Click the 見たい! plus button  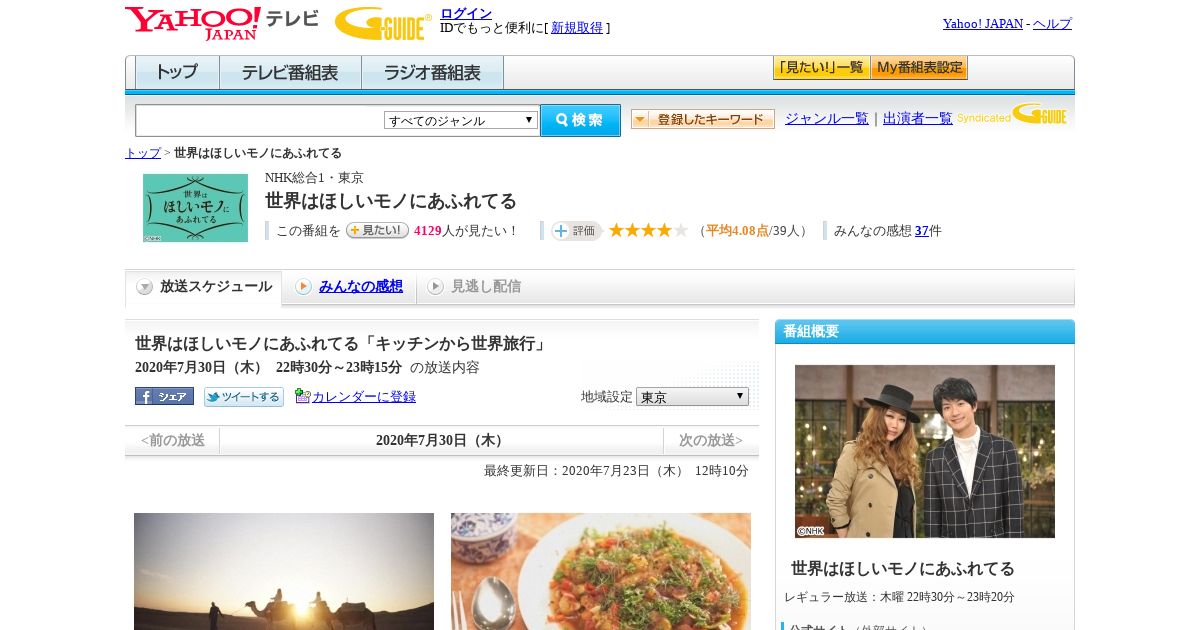tap(377, 230)
